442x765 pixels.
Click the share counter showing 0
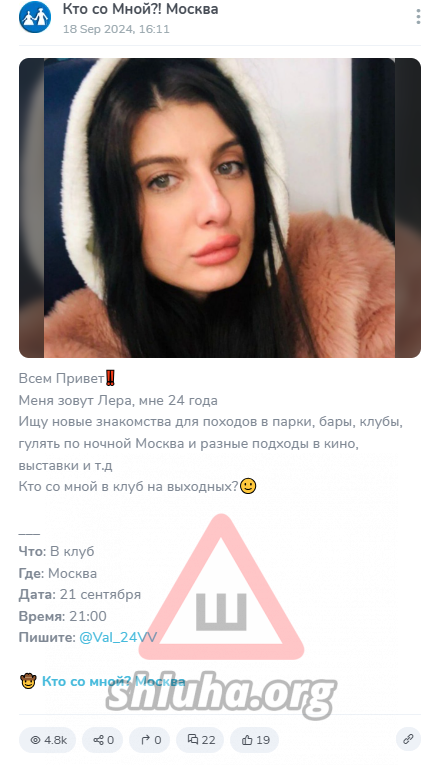click(103, 740)
